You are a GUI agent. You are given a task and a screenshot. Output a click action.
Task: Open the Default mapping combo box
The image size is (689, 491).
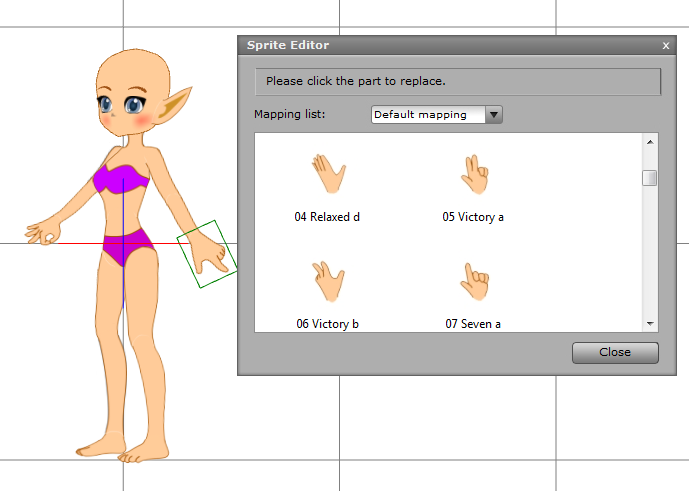pyautogui.click(x=427, y=115)
